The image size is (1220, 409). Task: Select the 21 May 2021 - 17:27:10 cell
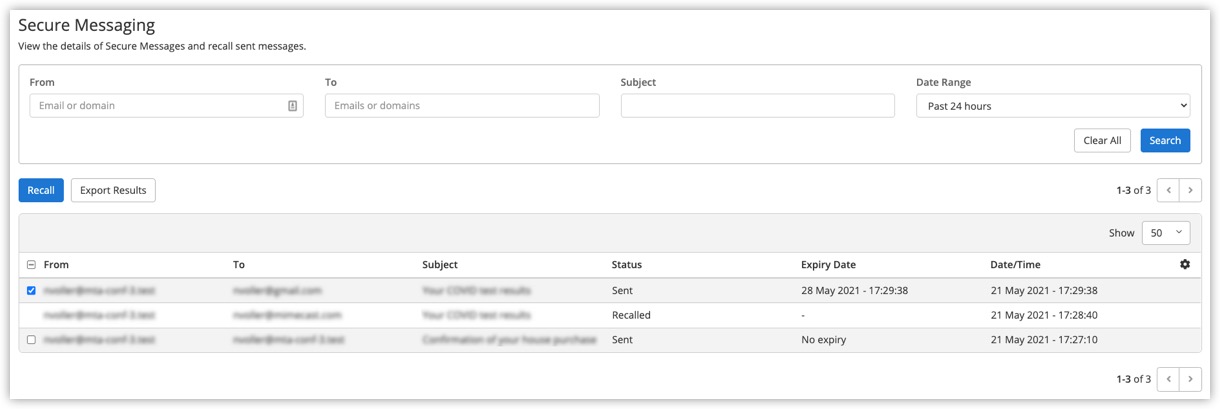[1044, 340]
